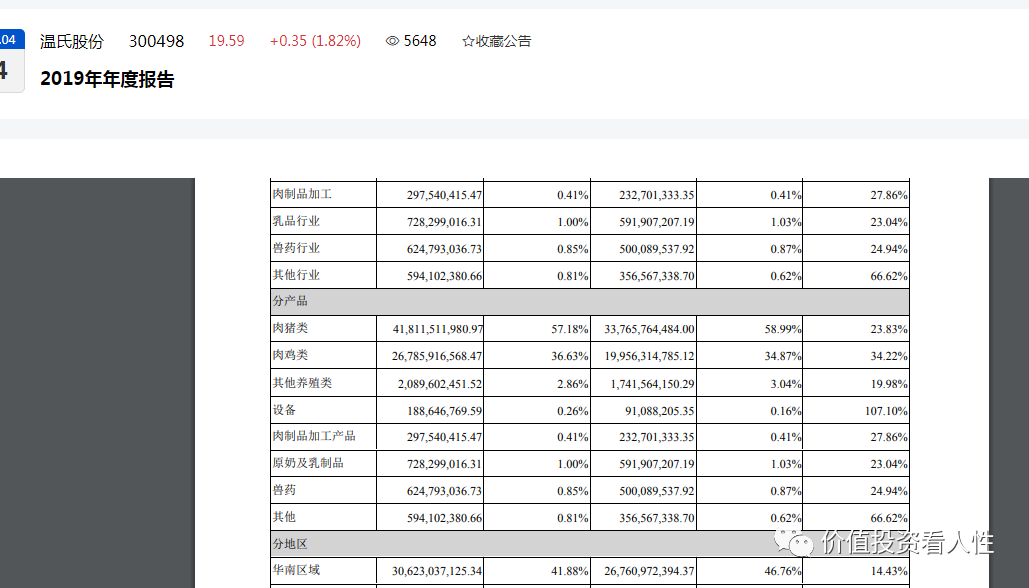The width and height of the screenshot is (1029, 588).
Task: Select the 华南区域 row label
Action: (x=296, y=570)
